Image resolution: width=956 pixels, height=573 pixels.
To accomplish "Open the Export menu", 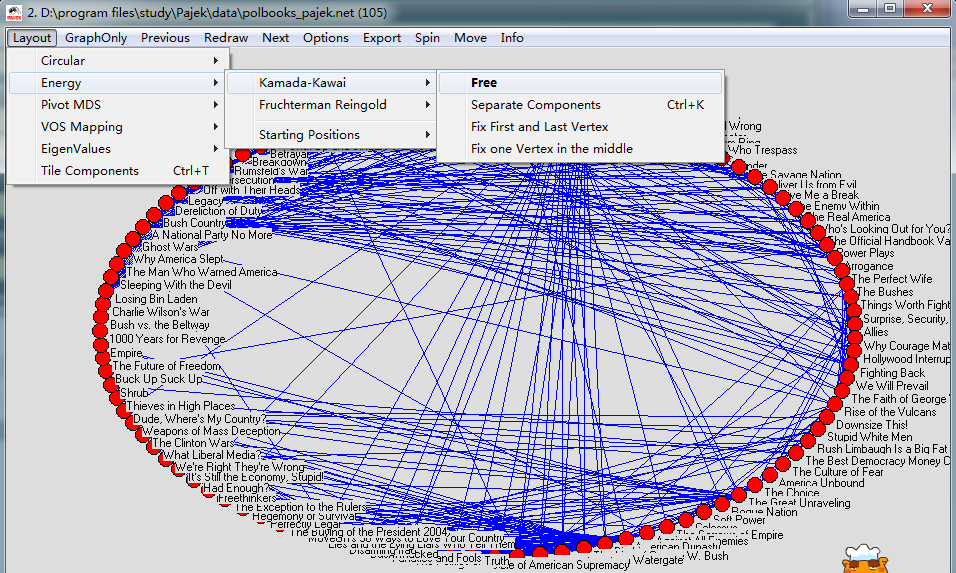I will coord(382,38).
